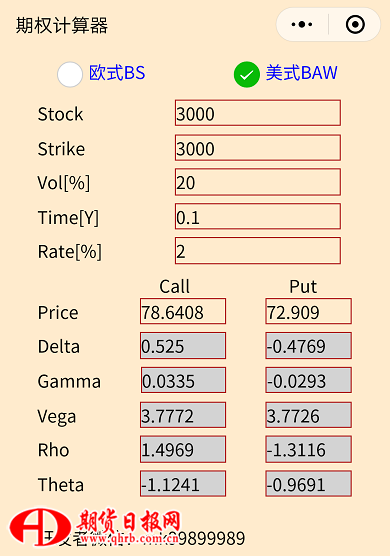This screenshot has width=390, height=556.
Task: Open the mini program three-dot menu
Action: (302, 24)
